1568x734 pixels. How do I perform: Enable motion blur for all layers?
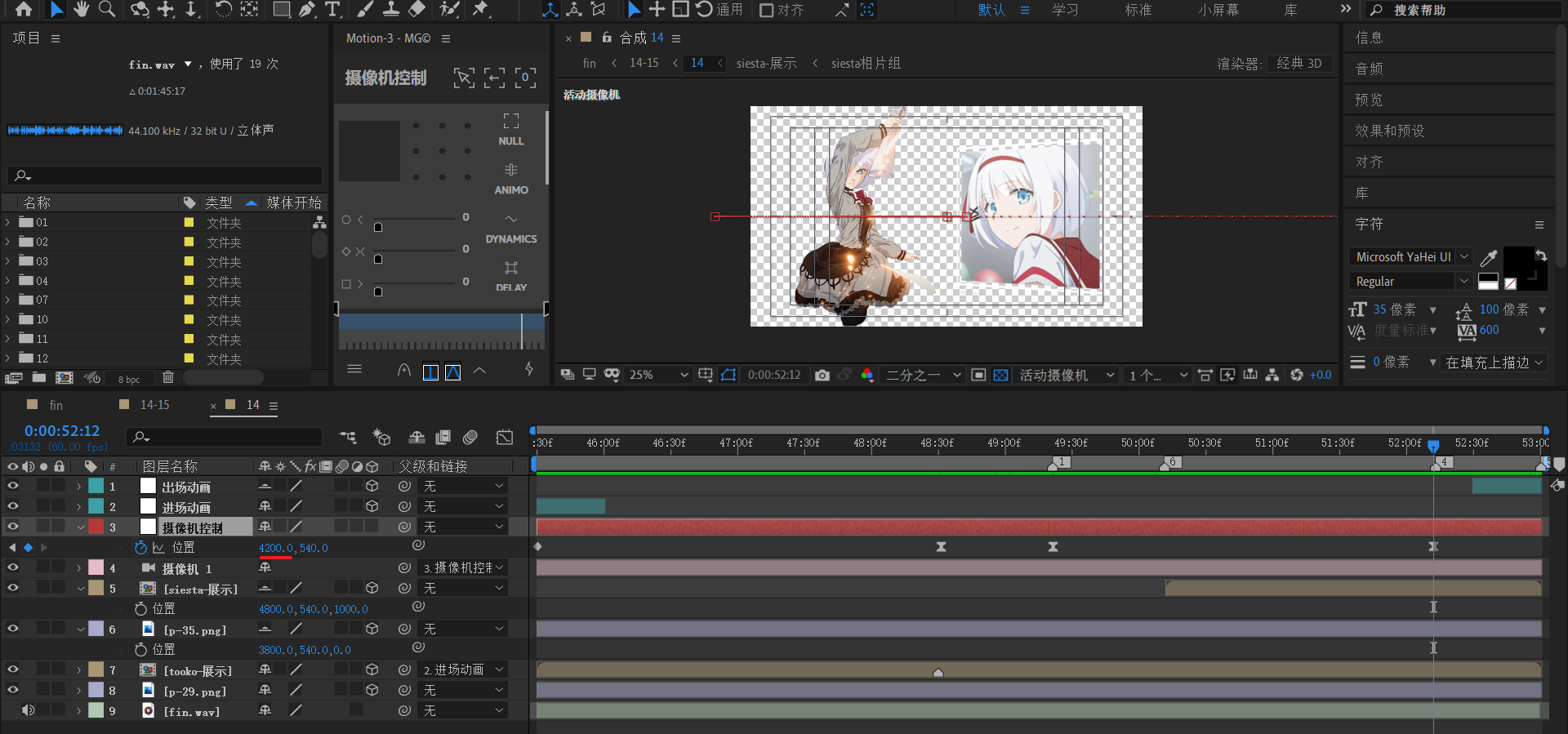470,438
